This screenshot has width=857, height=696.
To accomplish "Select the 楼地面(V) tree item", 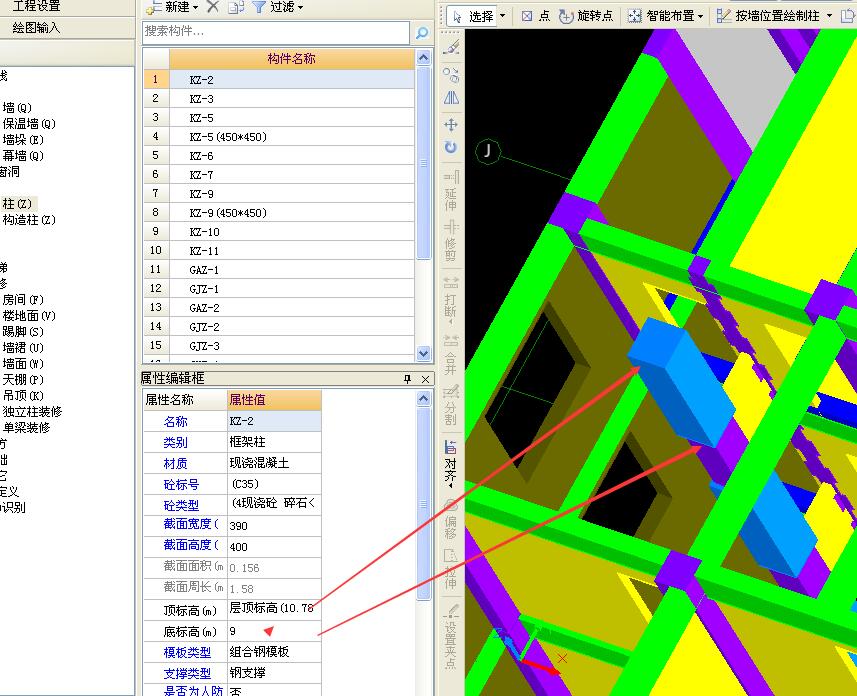I will point(28,315).
